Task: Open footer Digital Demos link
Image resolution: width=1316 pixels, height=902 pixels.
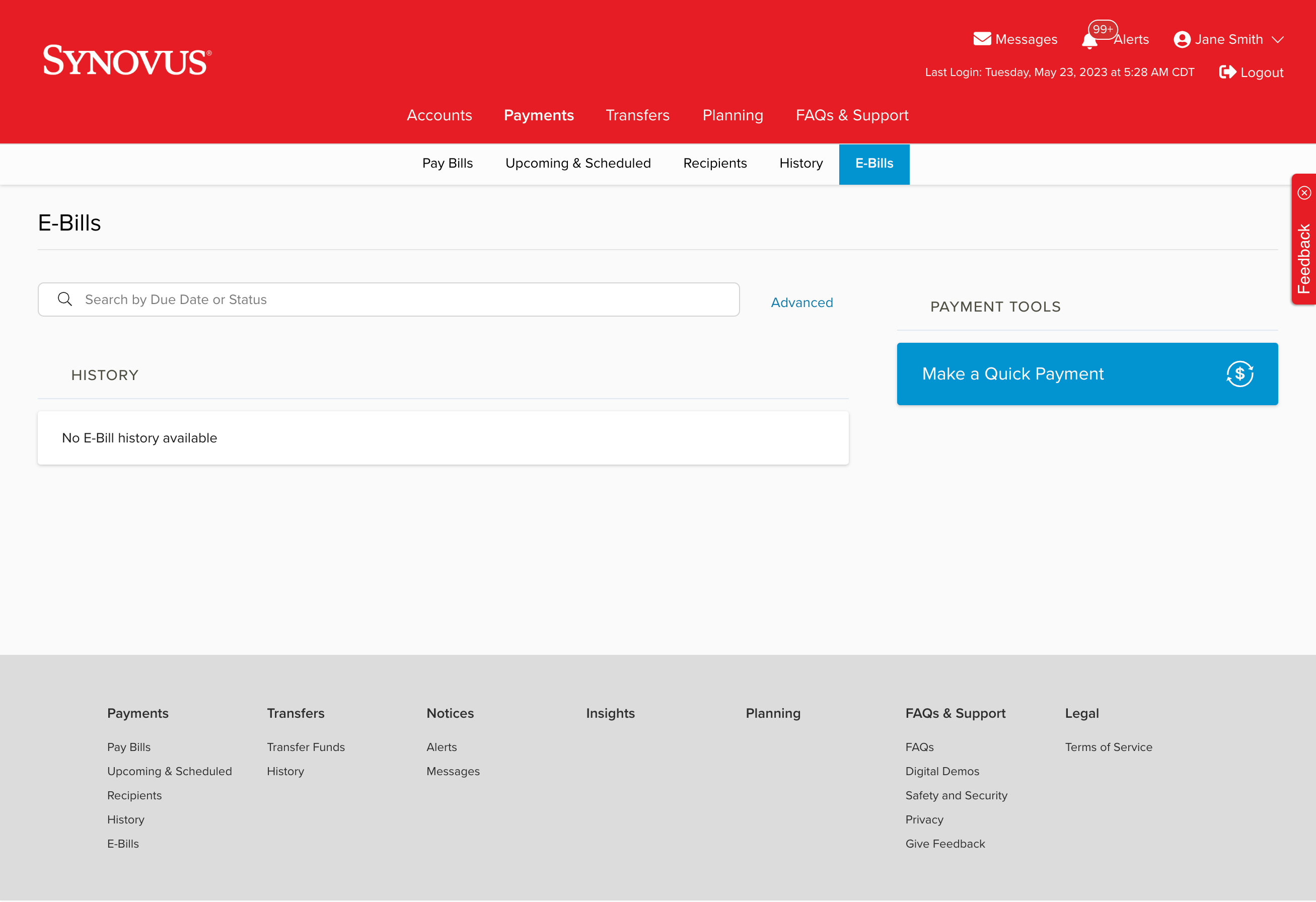Action: [942, 771]
